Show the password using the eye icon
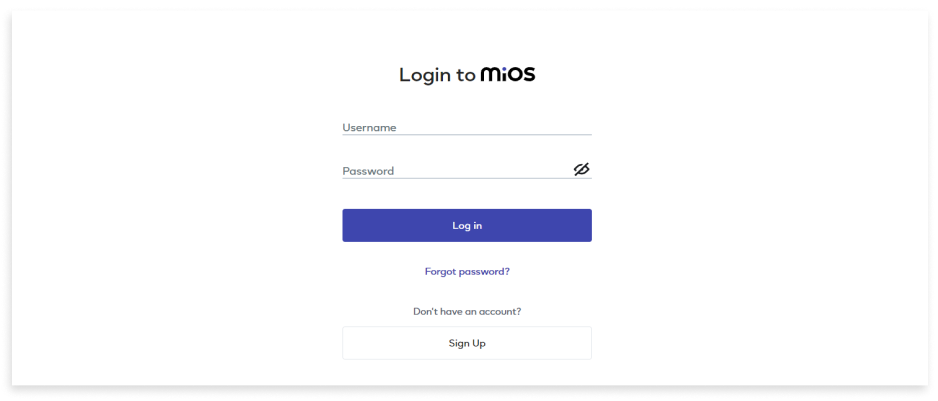Image resolution: width=938 pixels, height=401 pixels. (581, 170)
